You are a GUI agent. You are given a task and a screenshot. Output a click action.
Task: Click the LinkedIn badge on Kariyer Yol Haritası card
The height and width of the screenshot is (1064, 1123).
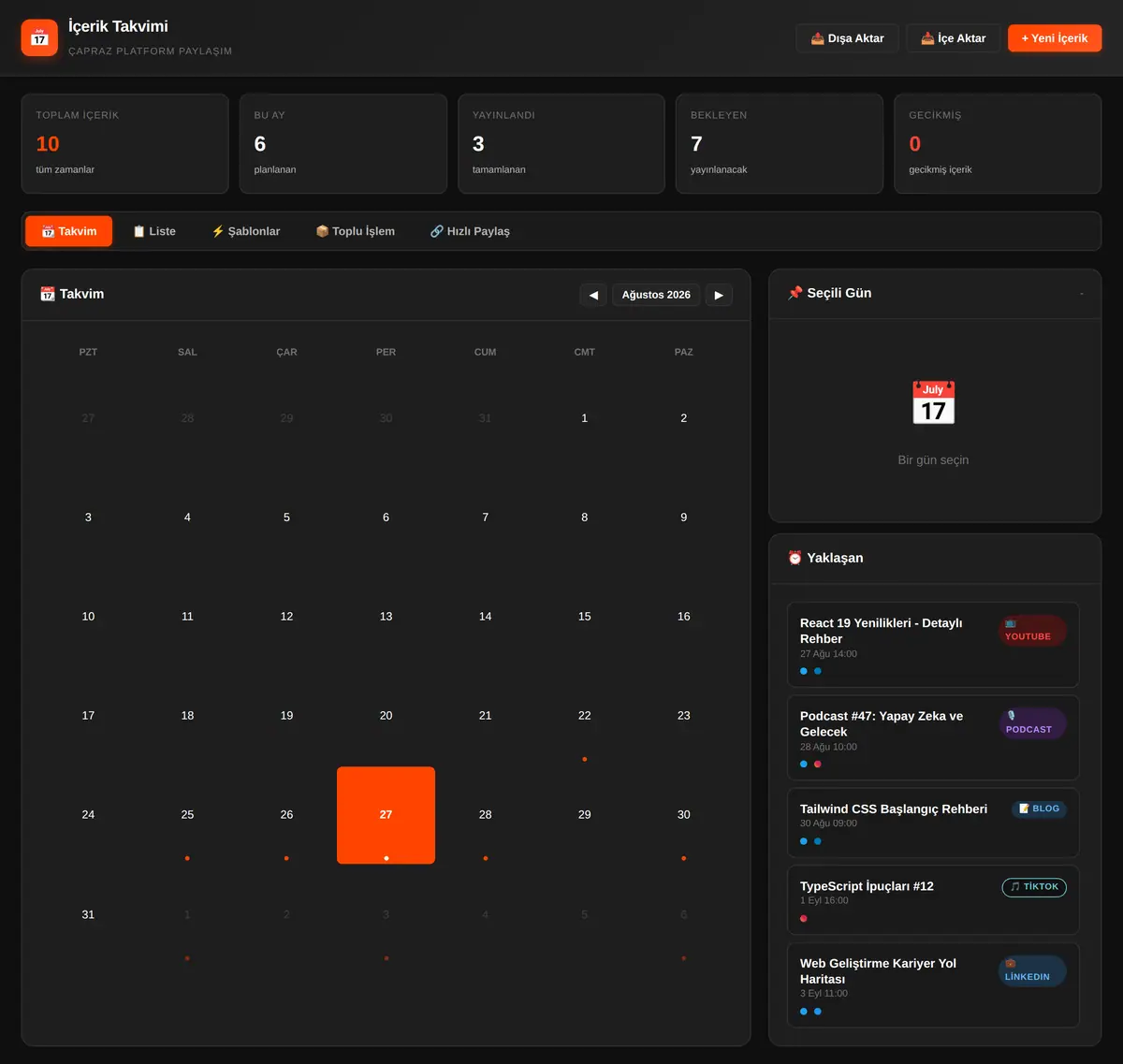click(1032, 970)
